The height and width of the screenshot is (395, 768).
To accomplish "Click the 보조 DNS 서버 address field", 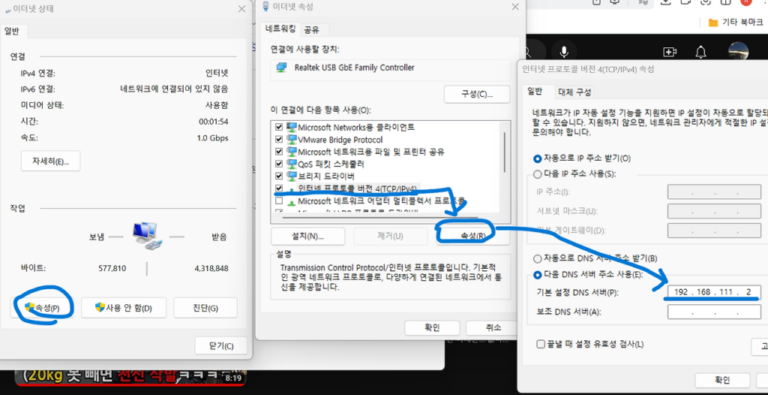I will point(714,312).
